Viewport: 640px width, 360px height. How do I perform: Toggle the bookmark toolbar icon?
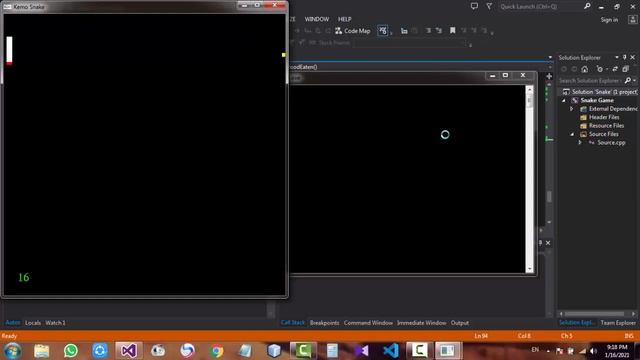pyautogui.click(x=453, y=31)
